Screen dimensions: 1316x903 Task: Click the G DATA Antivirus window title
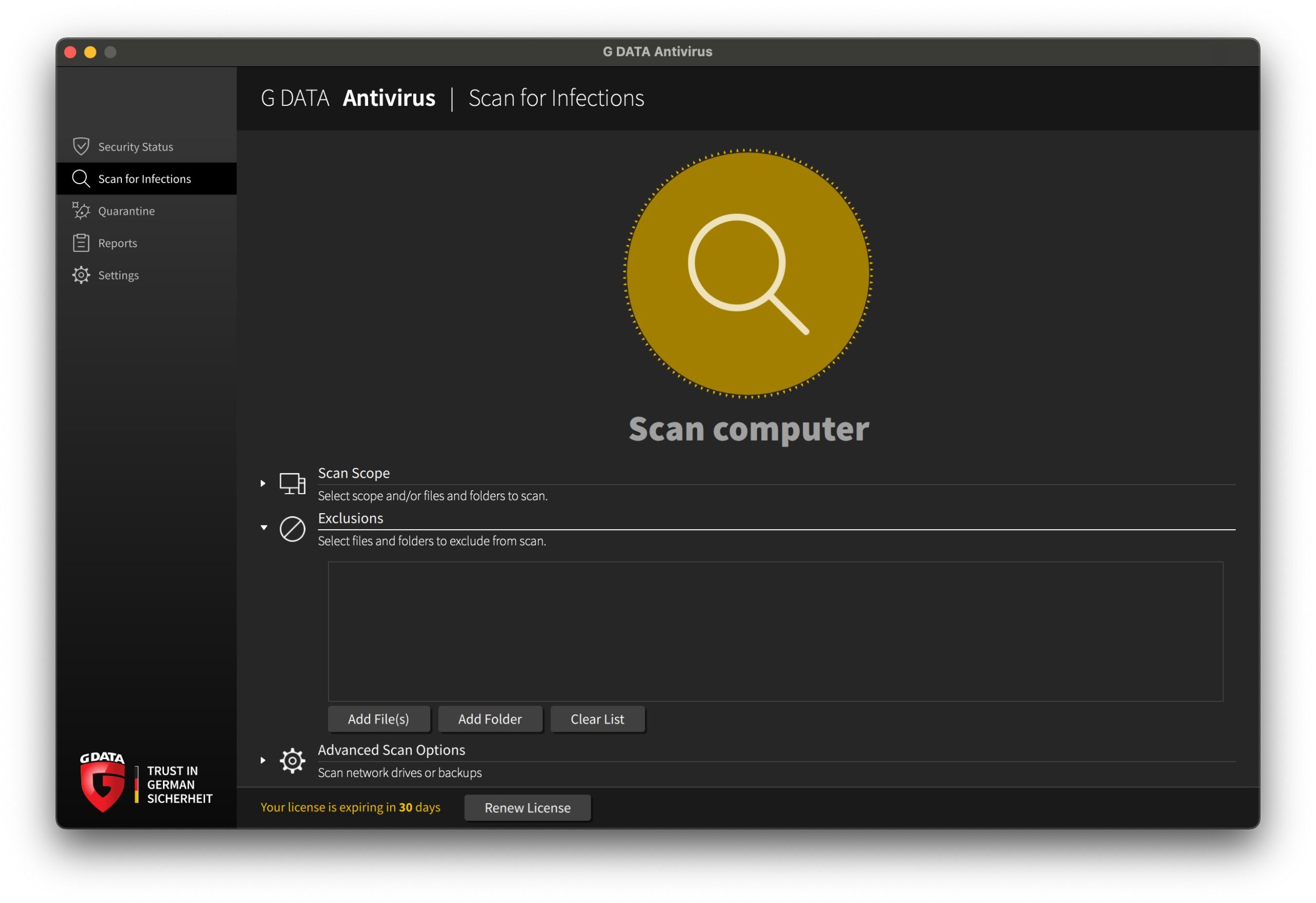click(x=657, y=51)
